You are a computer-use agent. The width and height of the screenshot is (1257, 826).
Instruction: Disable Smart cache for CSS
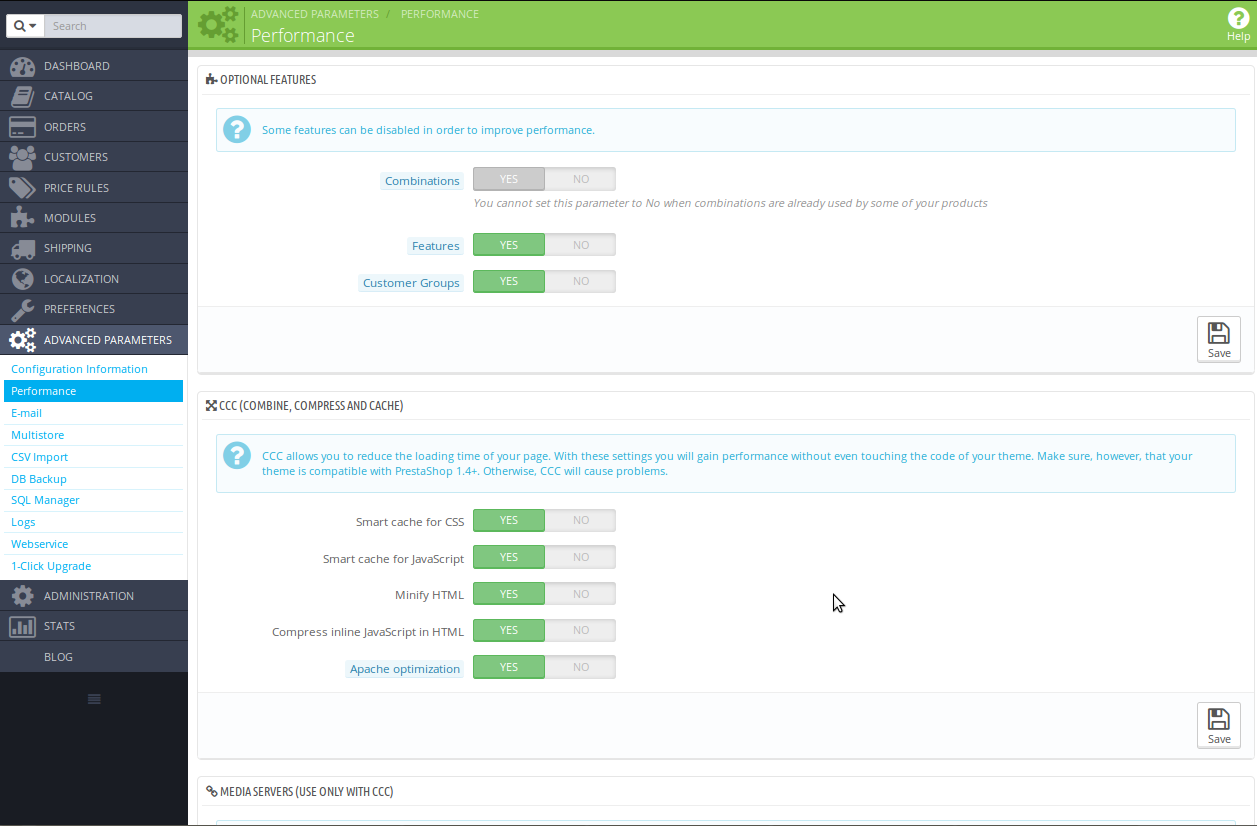(x=581, y=520)
